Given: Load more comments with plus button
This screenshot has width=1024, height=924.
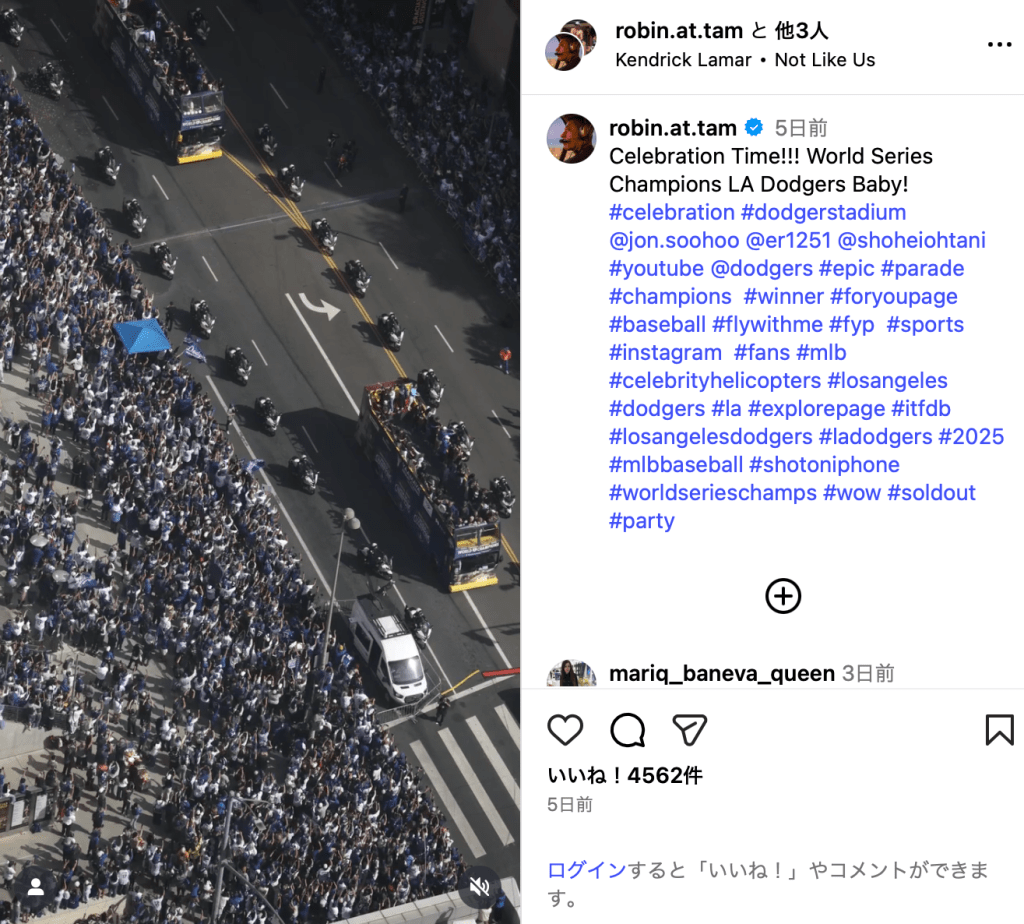Looking at the screenshot, I should [783, 596].
